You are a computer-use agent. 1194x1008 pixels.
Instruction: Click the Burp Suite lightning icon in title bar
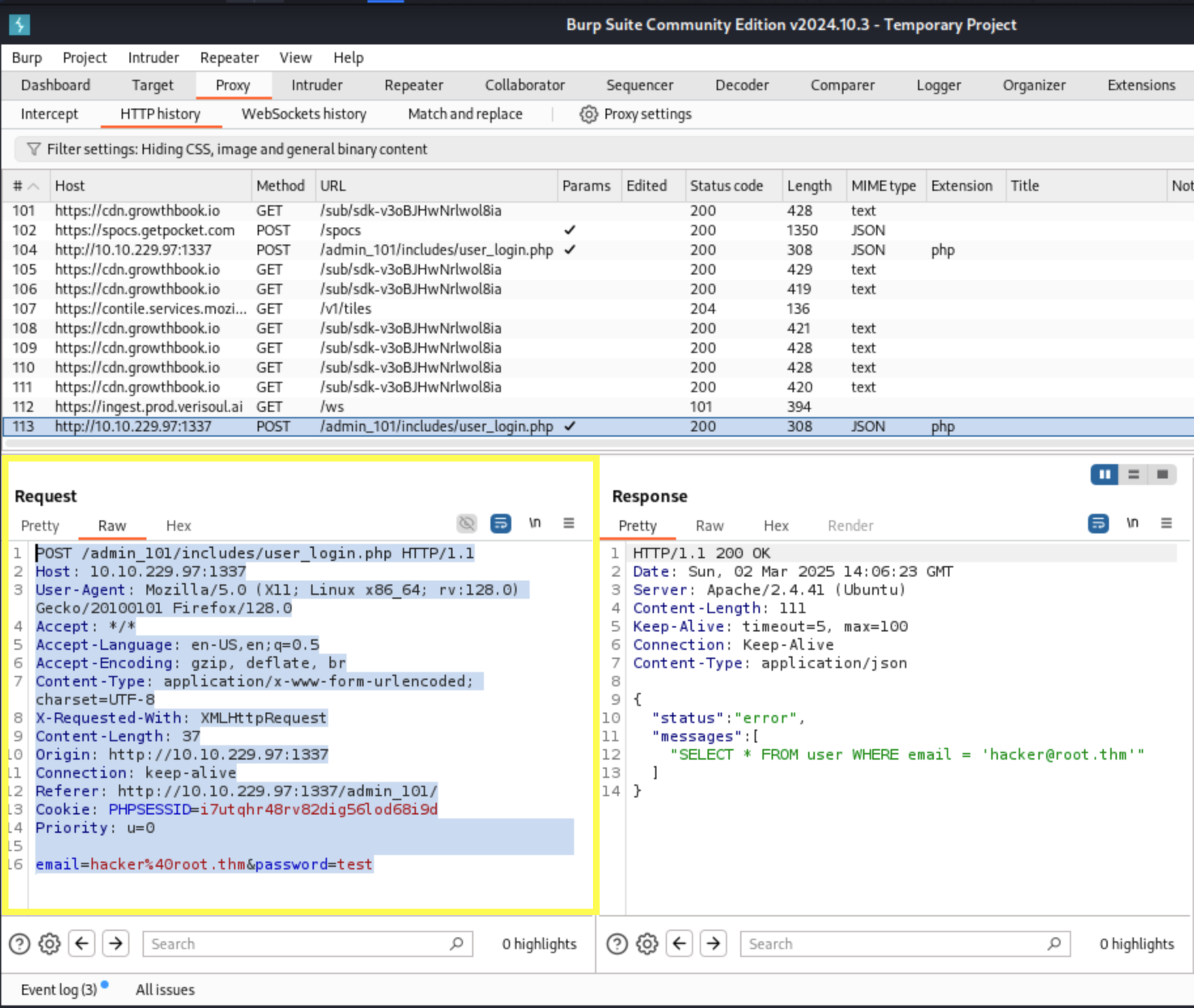pos(19,25)
